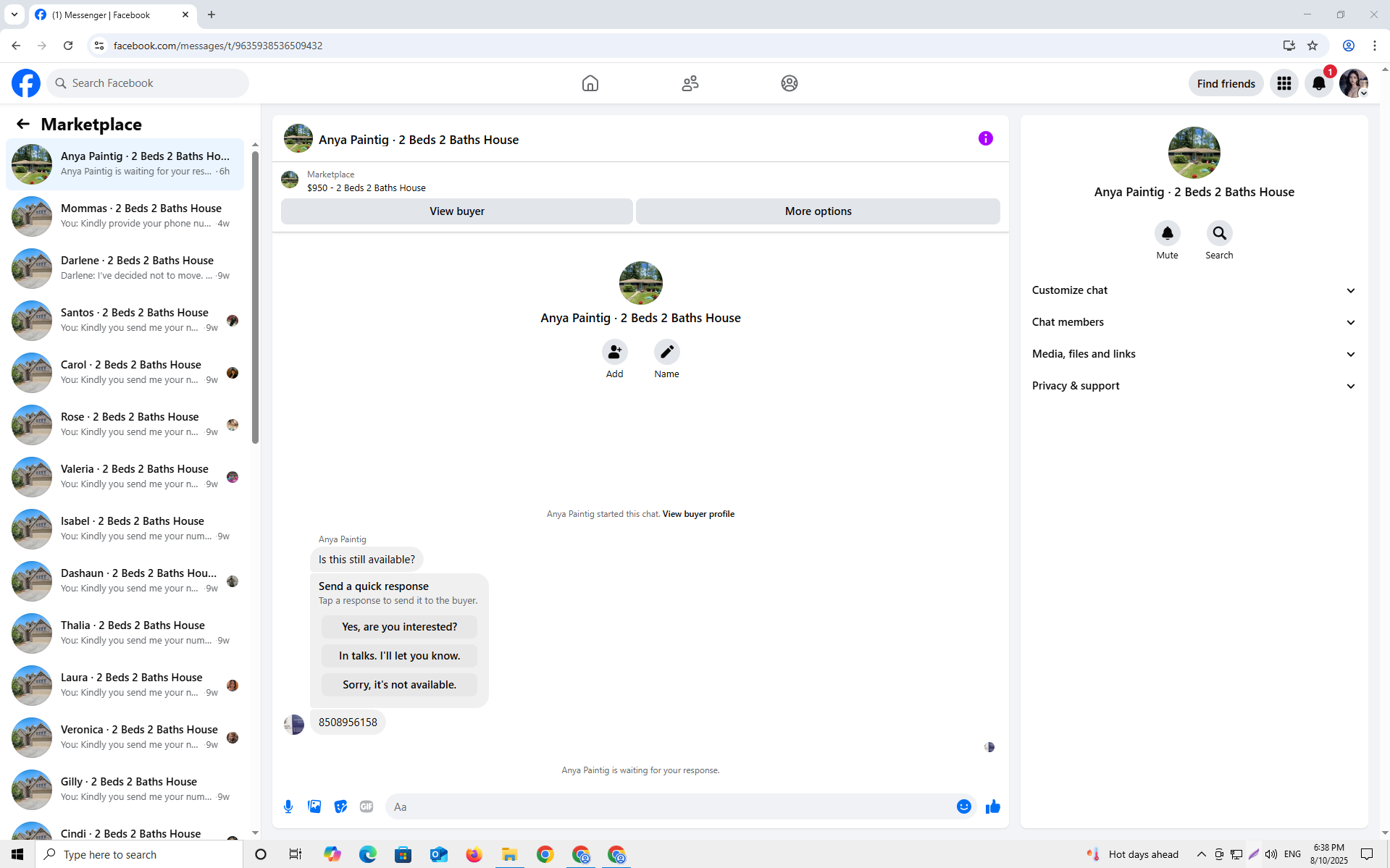1390x868 pixels.
Task: Open the Mommas 2 Beds 2 Baths conversation
Action: [x=125, y=216]
